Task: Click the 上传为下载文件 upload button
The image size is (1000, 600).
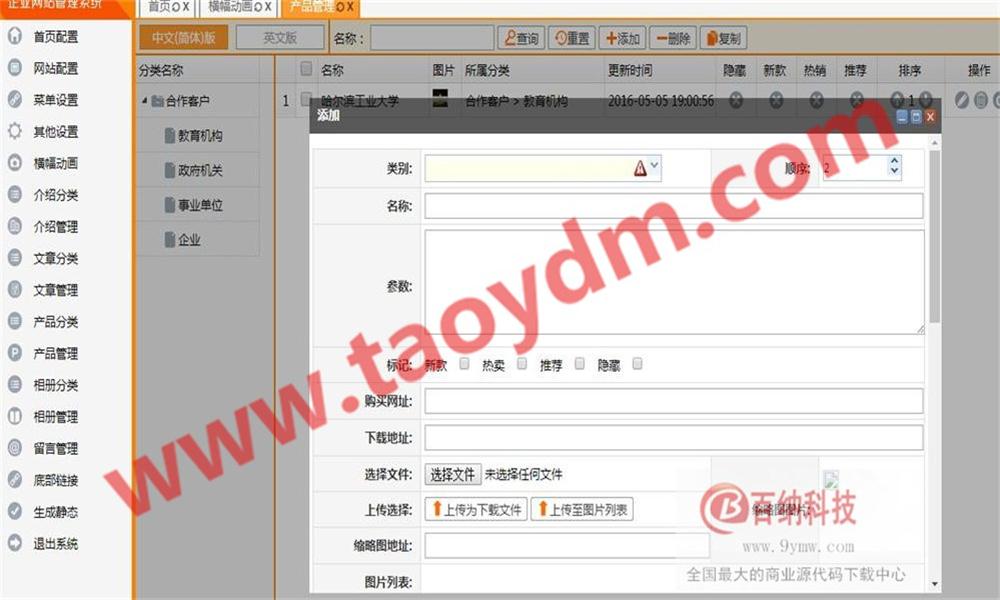Action: (476, 509)
